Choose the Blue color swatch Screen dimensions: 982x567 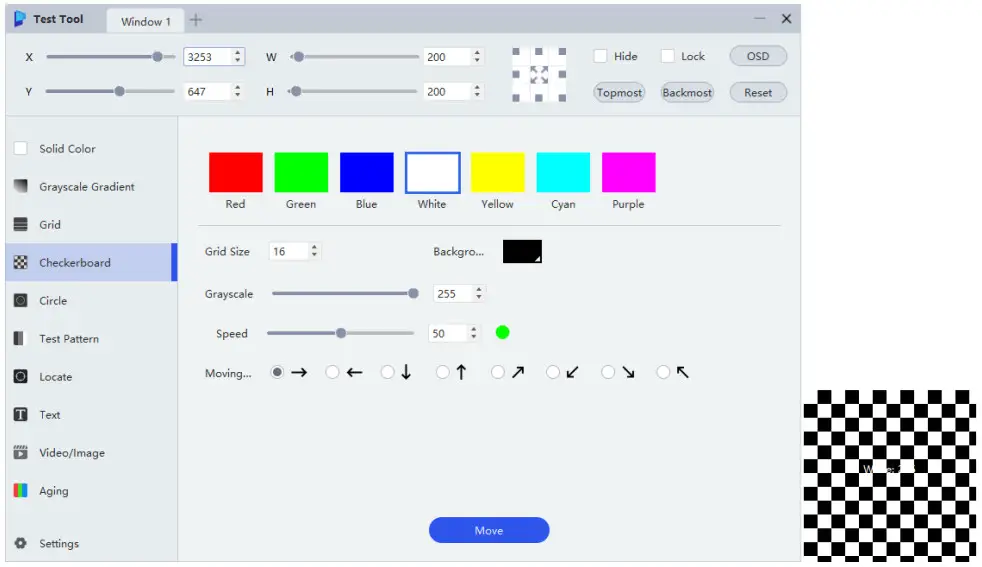click(366, 172)
